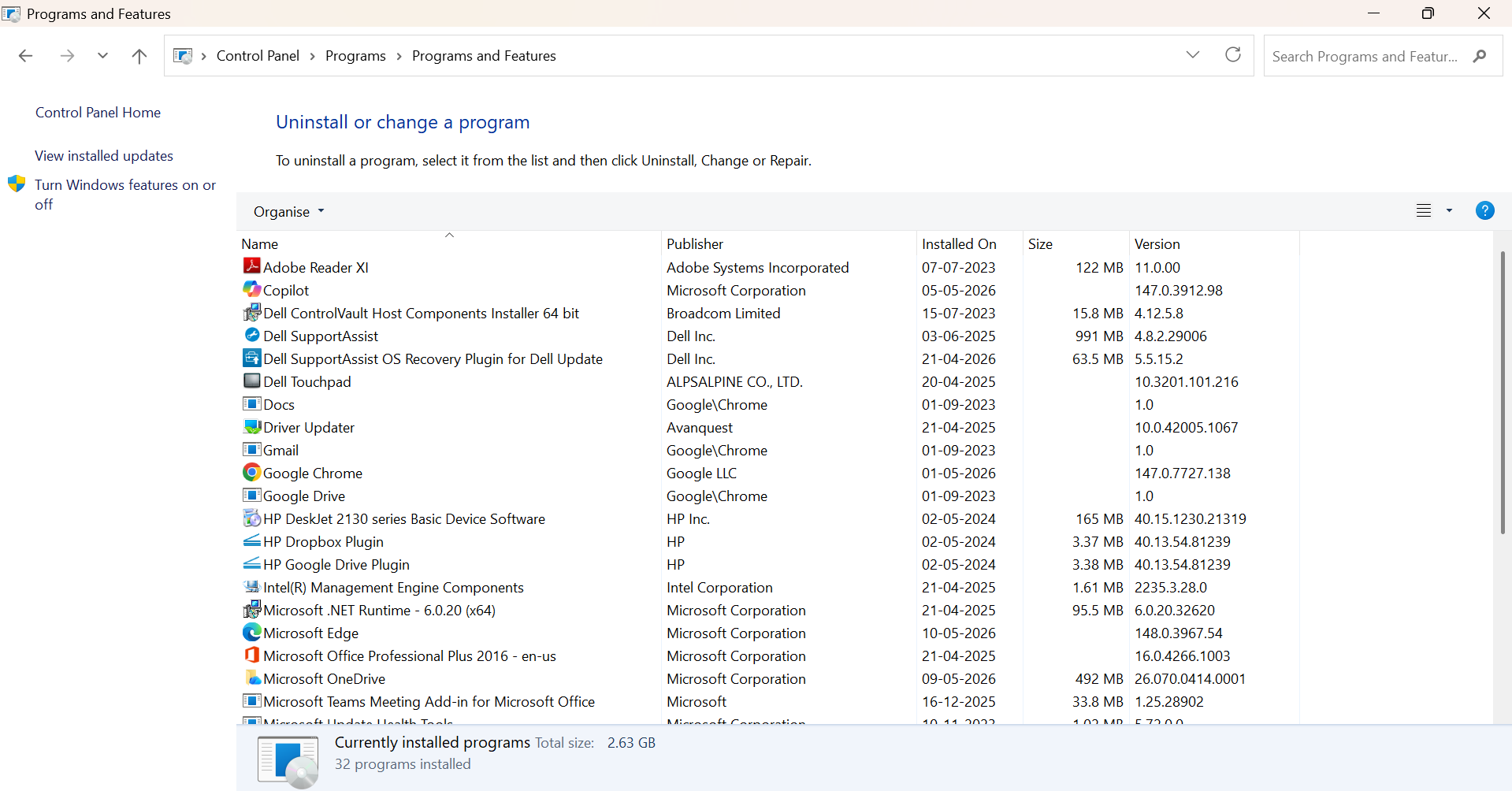The height and width of the screenshot is (791, 1512).
Task: Sort by Size column header
Action: click(1075, 243)
